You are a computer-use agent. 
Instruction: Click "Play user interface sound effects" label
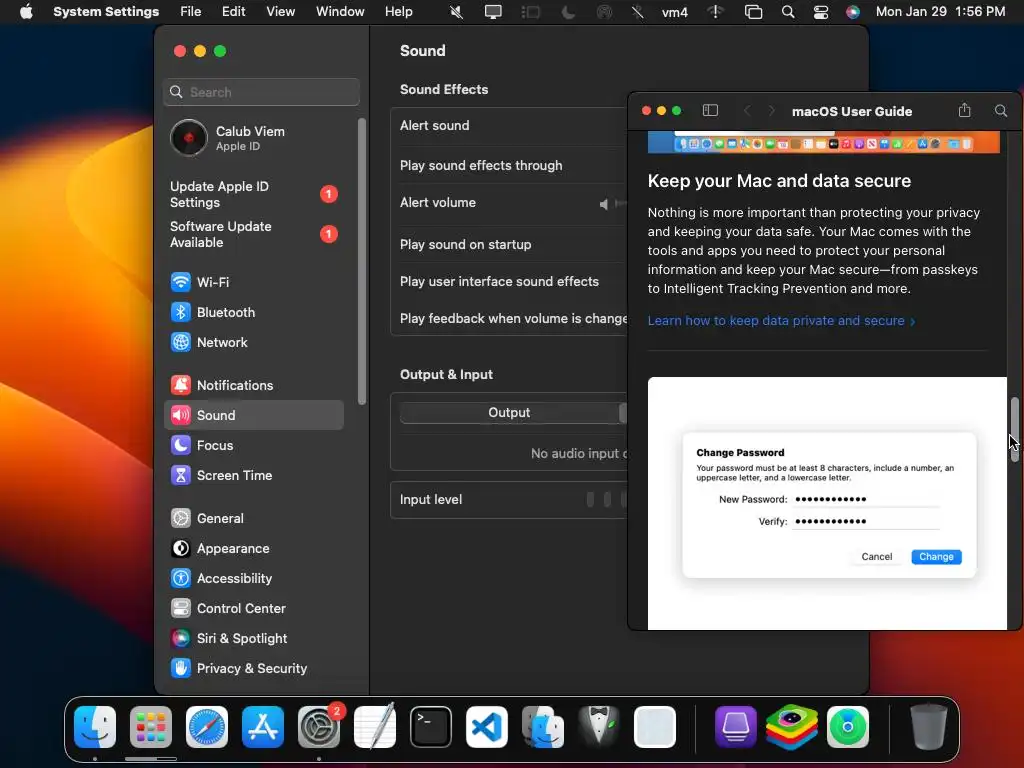click(499, 281)
